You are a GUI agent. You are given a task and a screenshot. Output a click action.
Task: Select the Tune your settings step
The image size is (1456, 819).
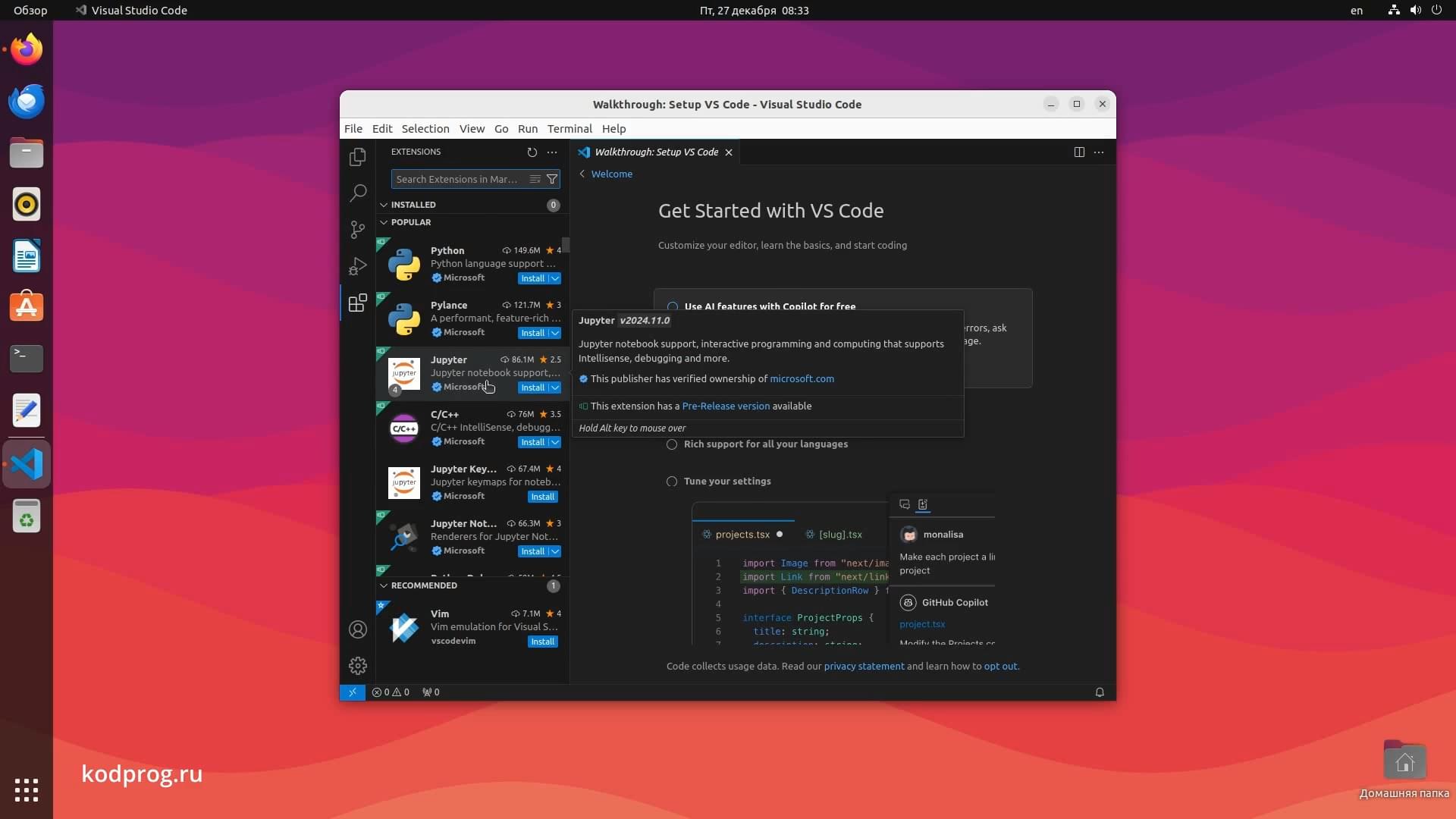(x=726, y=482)
